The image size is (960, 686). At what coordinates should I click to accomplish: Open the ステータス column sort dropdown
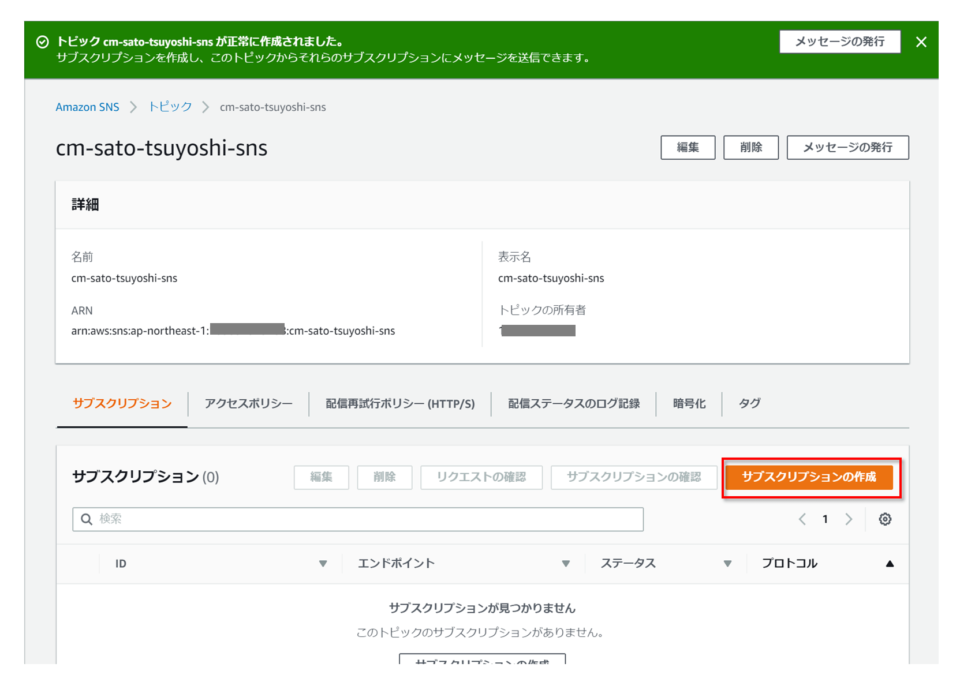[x=727, y=563]
